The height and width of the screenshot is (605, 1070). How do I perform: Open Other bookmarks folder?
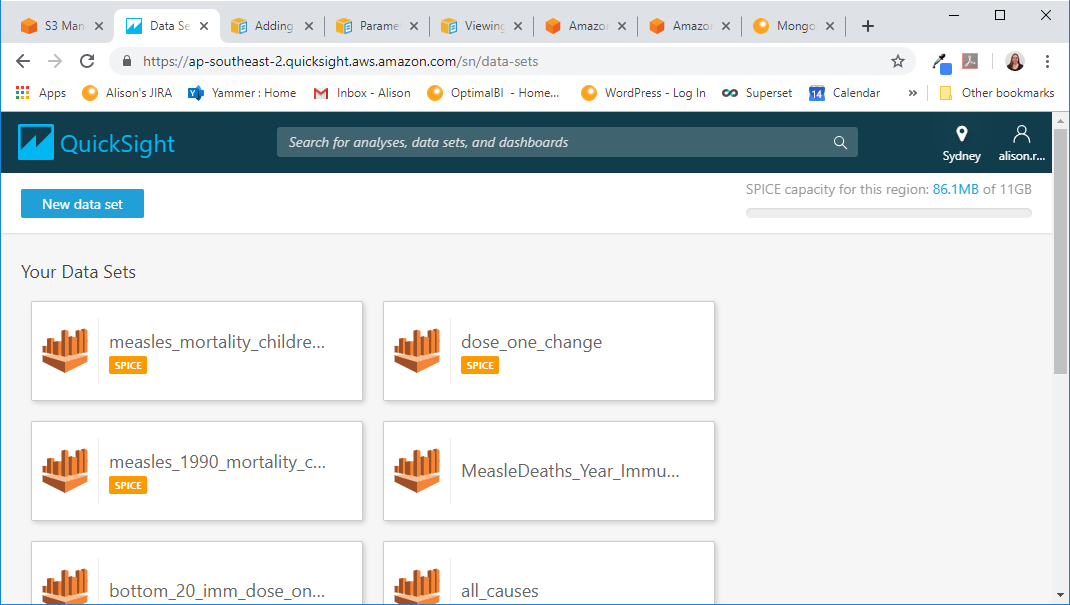pos(997,93)
